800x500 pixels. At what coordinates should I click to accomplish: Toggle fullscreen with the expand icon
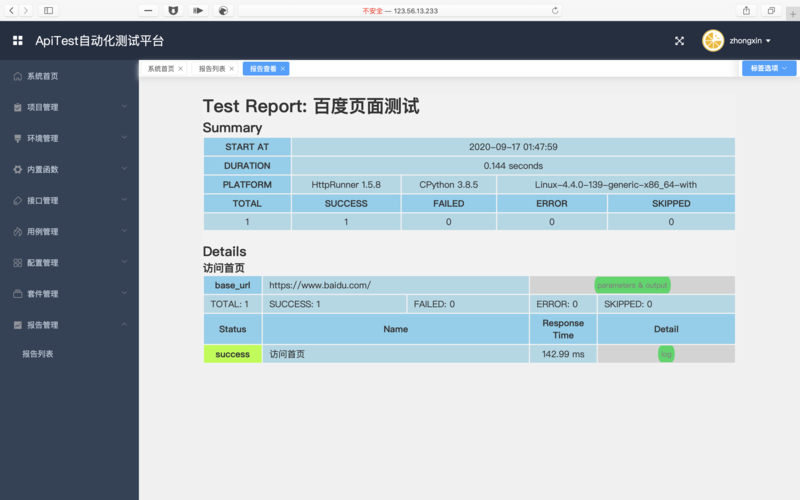coord(679,41)
